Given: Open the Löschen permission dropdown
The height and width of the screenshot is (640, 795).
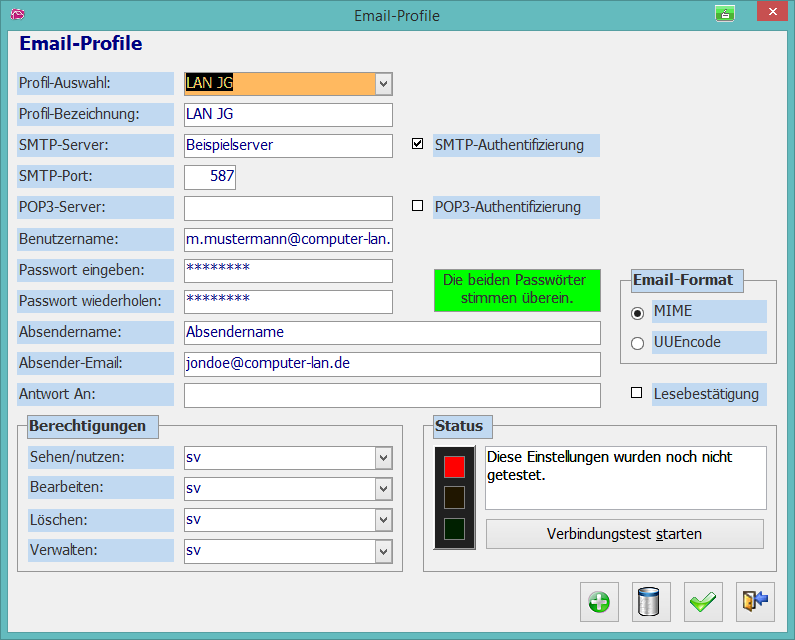Looking at the screenshot, I should [x=383, y=520].
